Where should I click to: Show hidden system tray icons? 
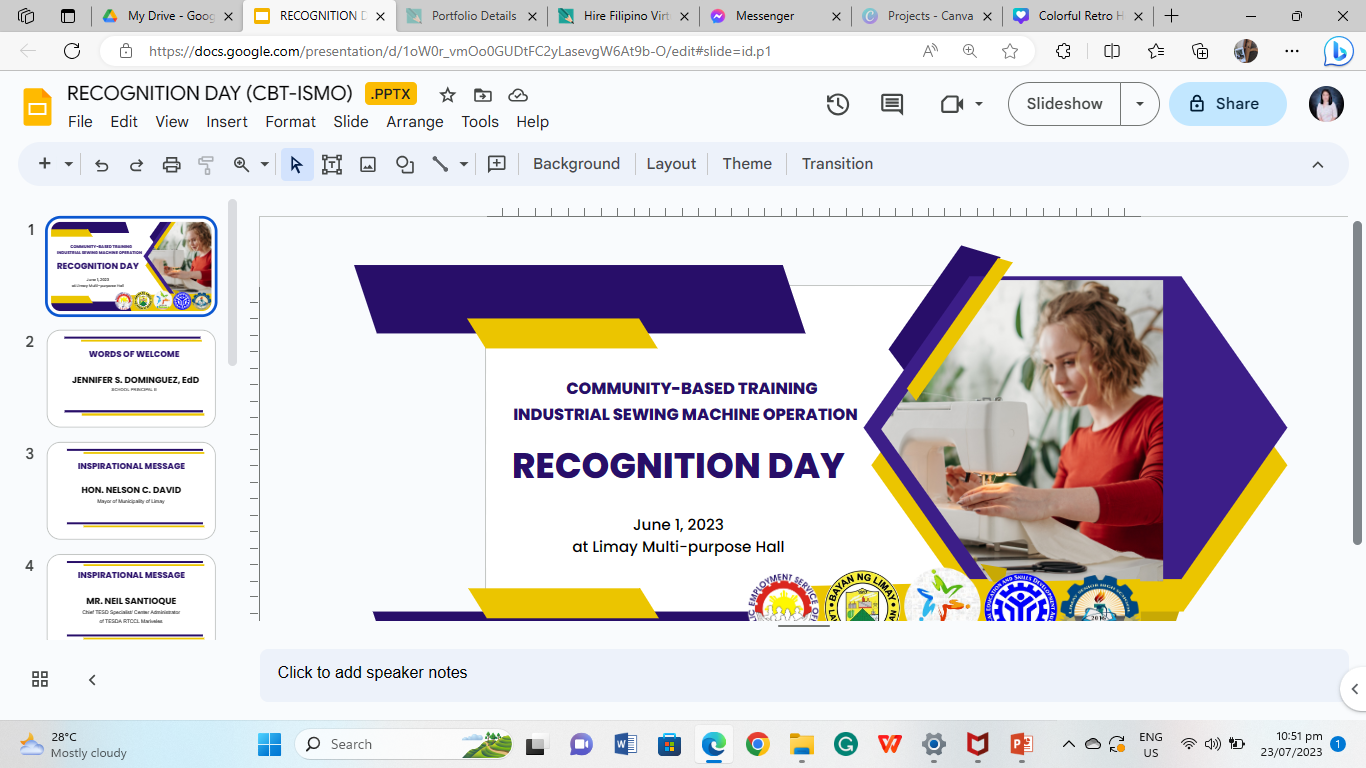(1068, 744)
